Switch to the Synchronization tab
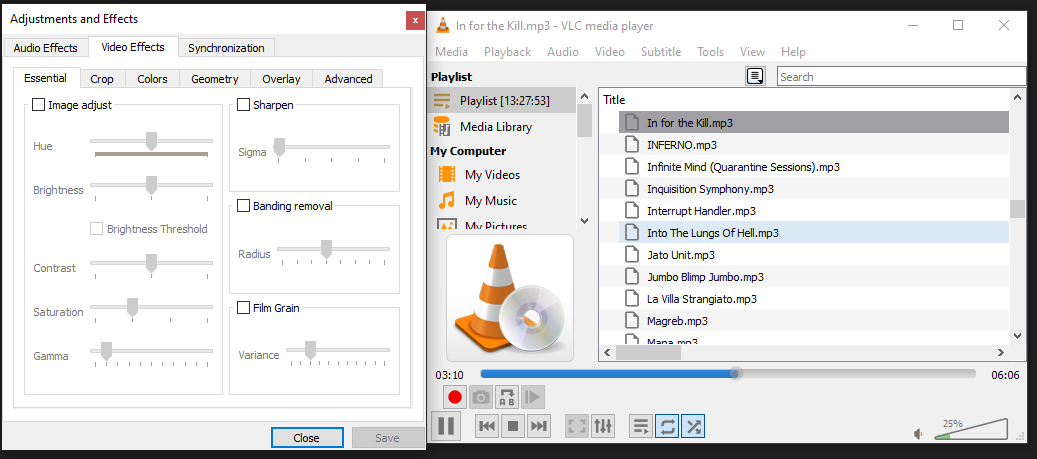The image size is (1037, 459). pyautogui.click(x=226, y=48)
